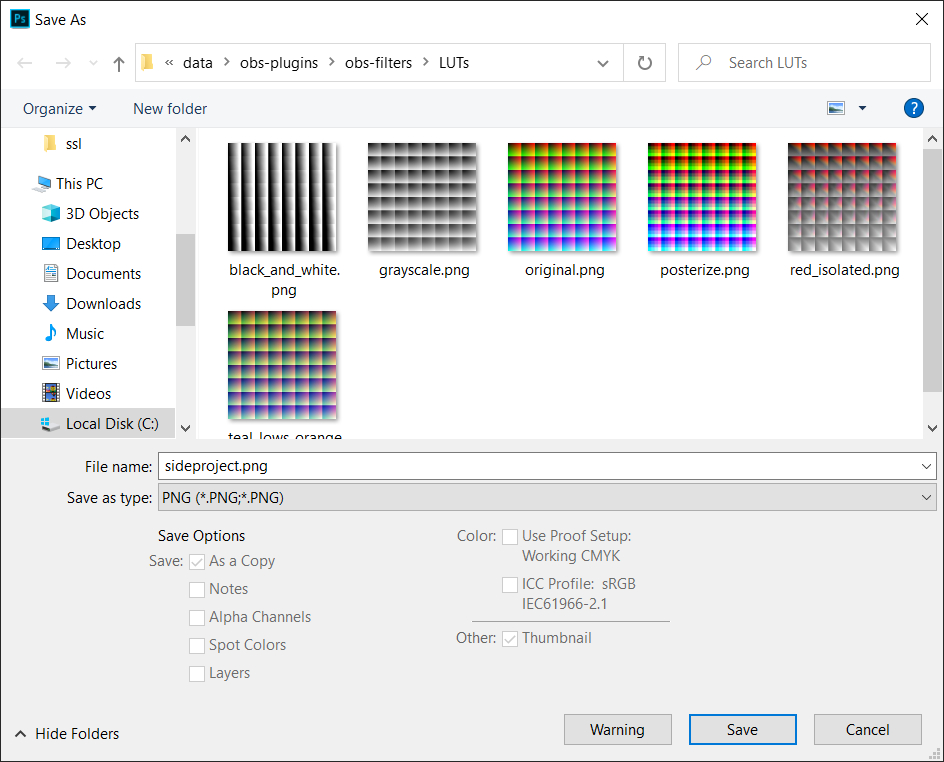The height and width of the screenshot is (762, 944).
Task: Open Pictures in the sidebar
Action: pyautogui.click(x=93, y=363)
